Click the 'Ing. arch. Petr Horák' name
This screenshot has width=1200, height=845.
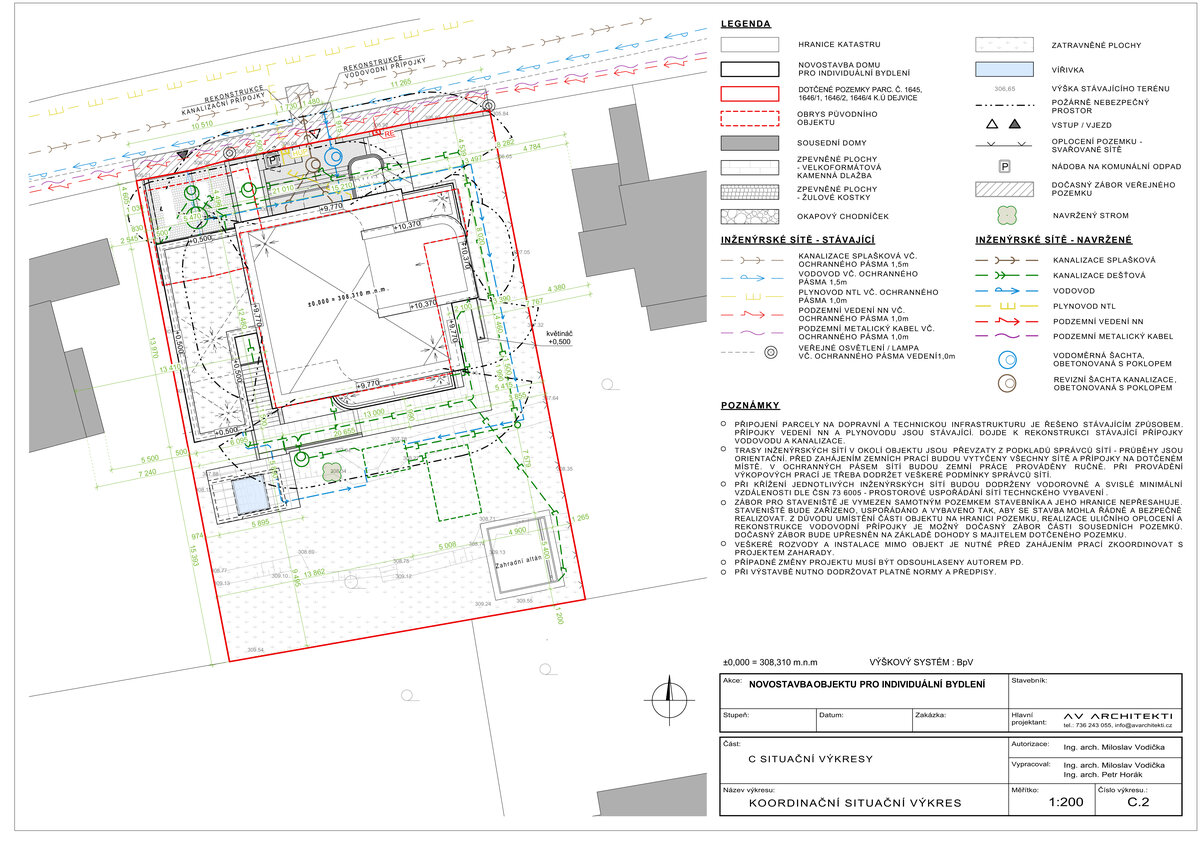(x=1103, y=775)
